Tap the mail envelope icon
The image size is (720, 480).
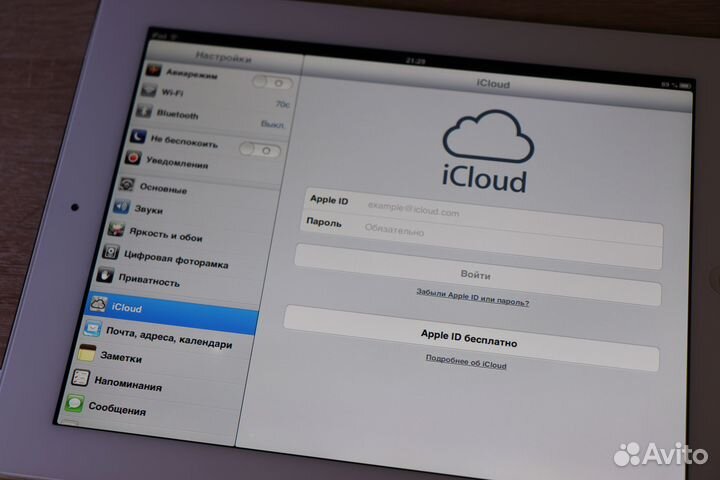92,328
